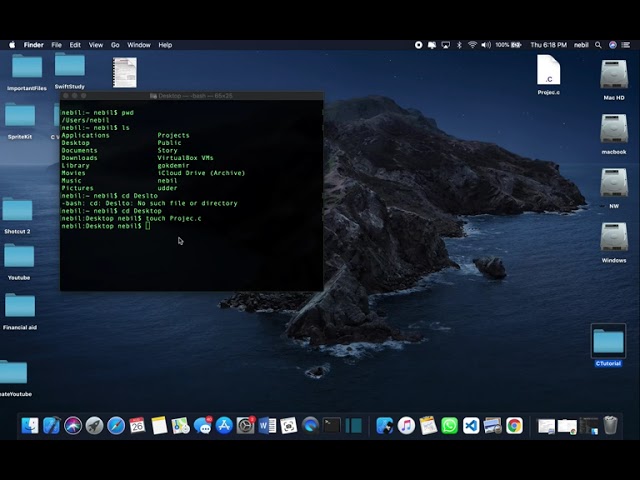Screen dimensions: 640x480
Task: Click the Terminal prompt cursor line
Action: (105, 226)
